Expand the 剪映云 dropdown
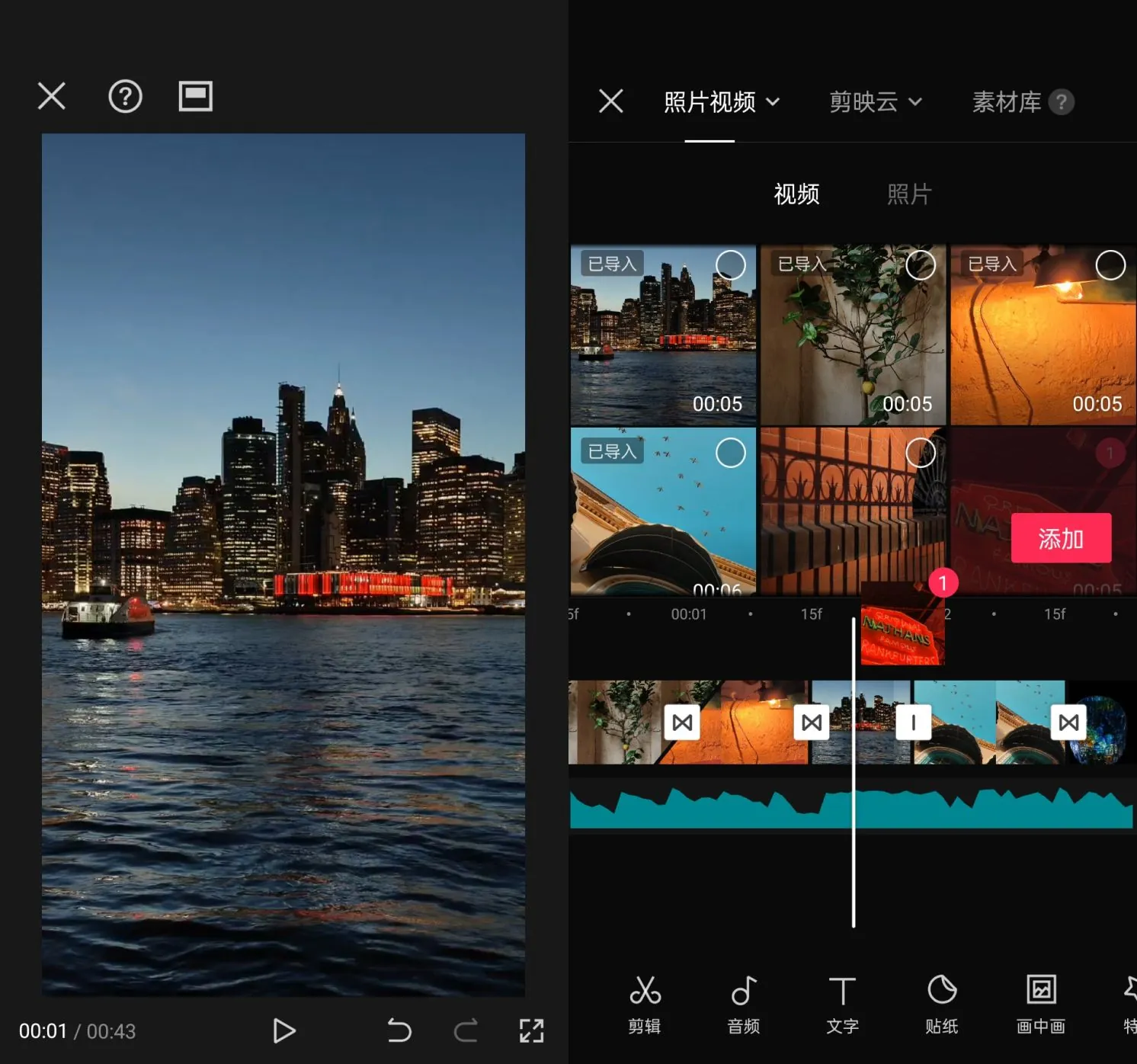Screen dimensions: 1137x1064 pyautogui.click(x=875, y=102)
